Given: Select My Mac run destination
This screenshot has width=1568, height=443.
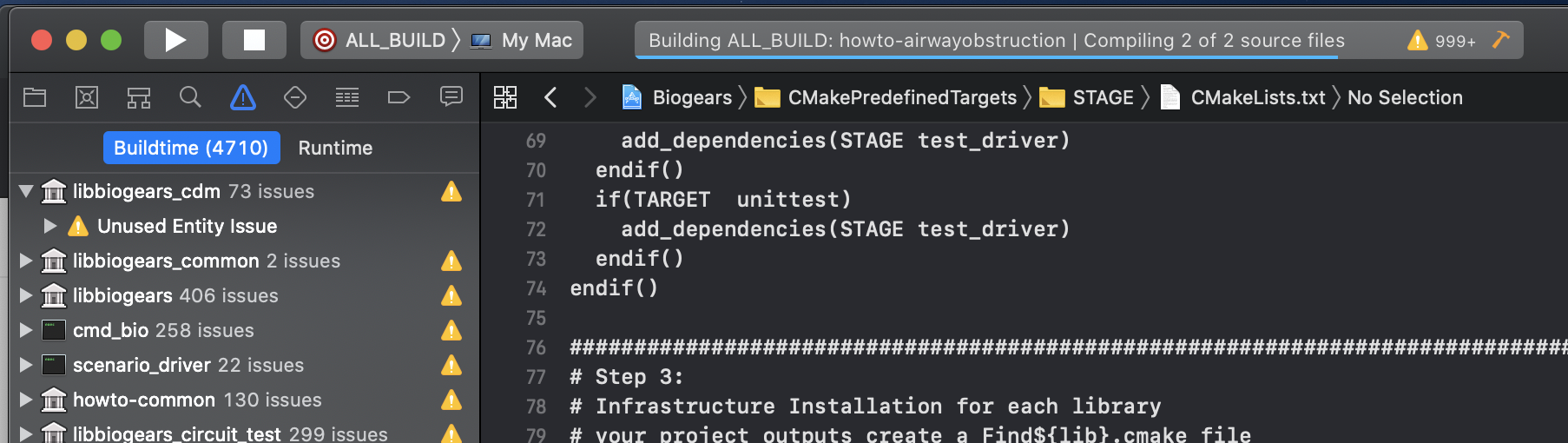Looking at the screenshot, I should click(522, 40).
